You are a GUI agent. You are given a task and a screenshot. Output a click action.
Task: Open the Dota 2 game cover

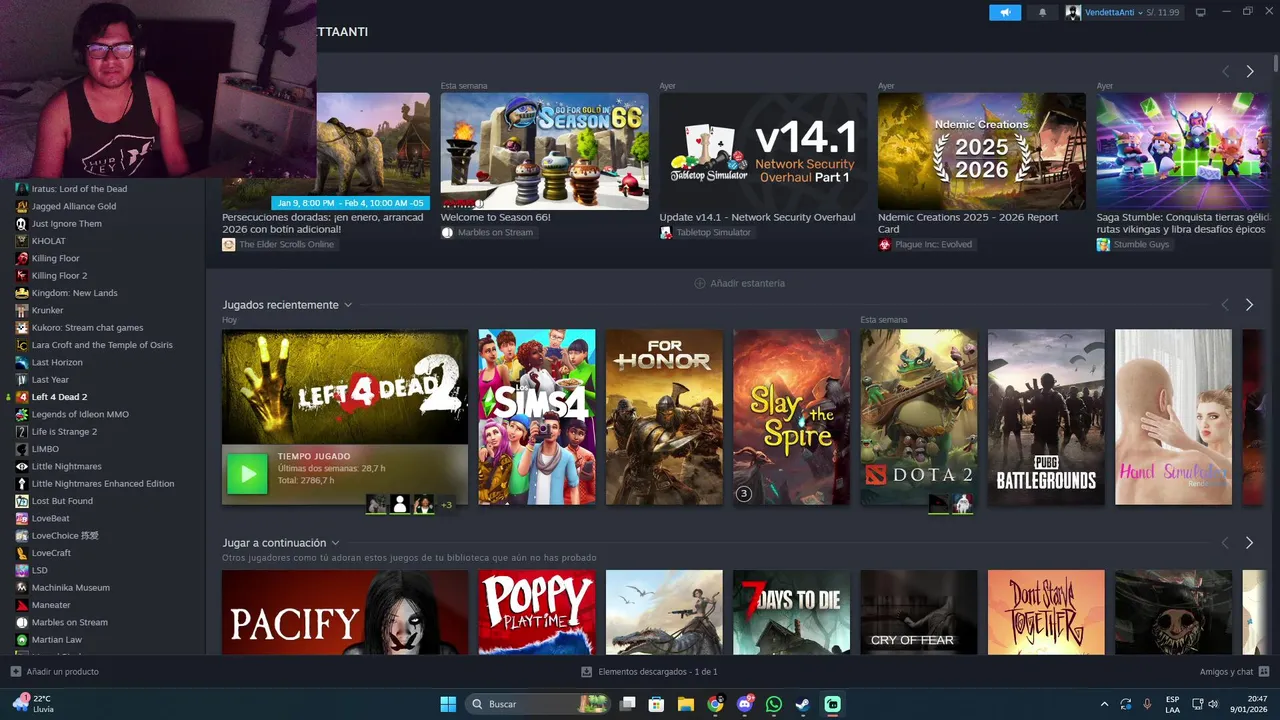click(919, 417)
